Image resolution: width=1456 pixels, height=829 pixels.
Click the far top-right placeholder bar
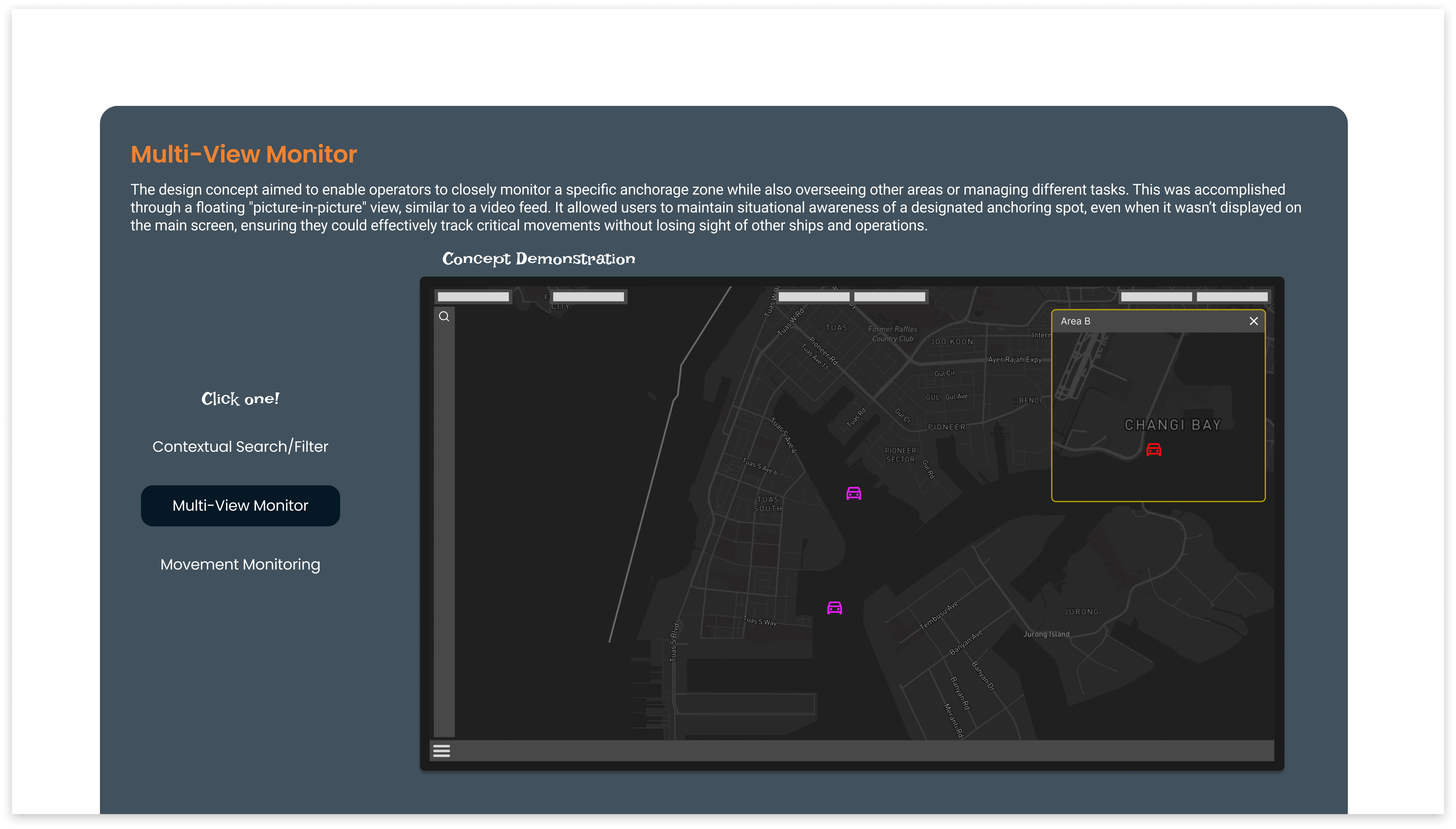(1231, 297)
